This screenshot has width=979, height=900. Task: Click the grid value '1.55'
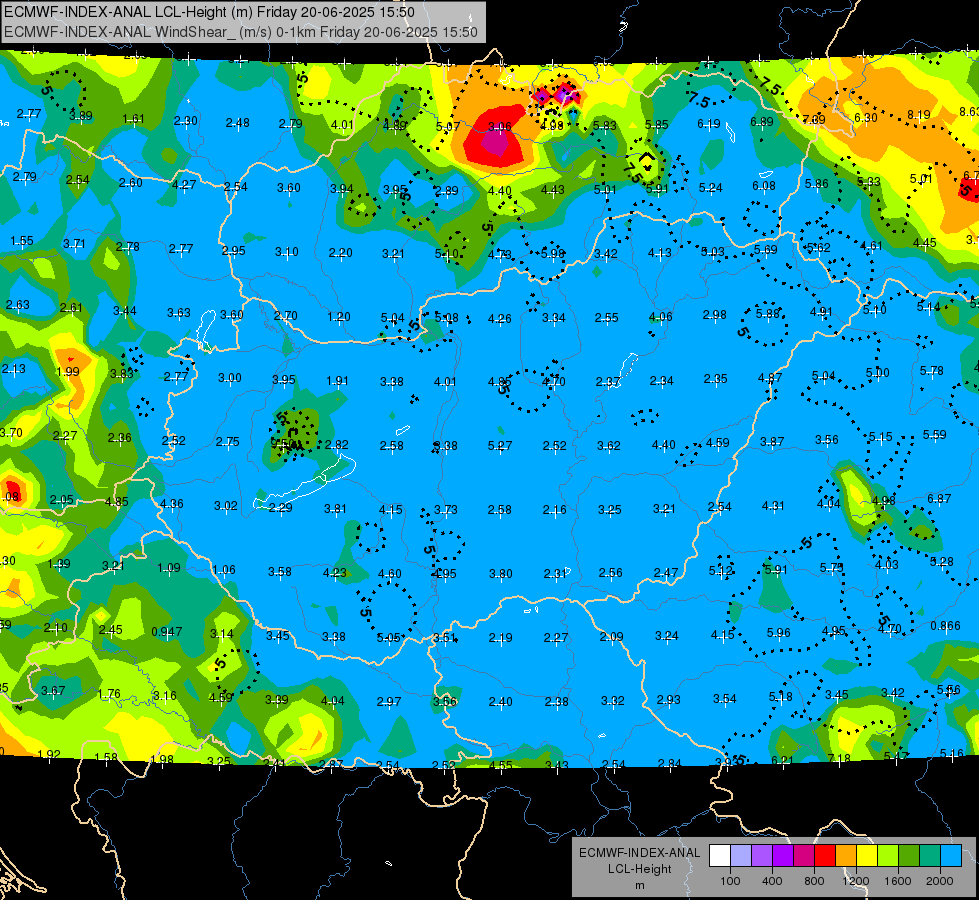[x=22, y=240]
